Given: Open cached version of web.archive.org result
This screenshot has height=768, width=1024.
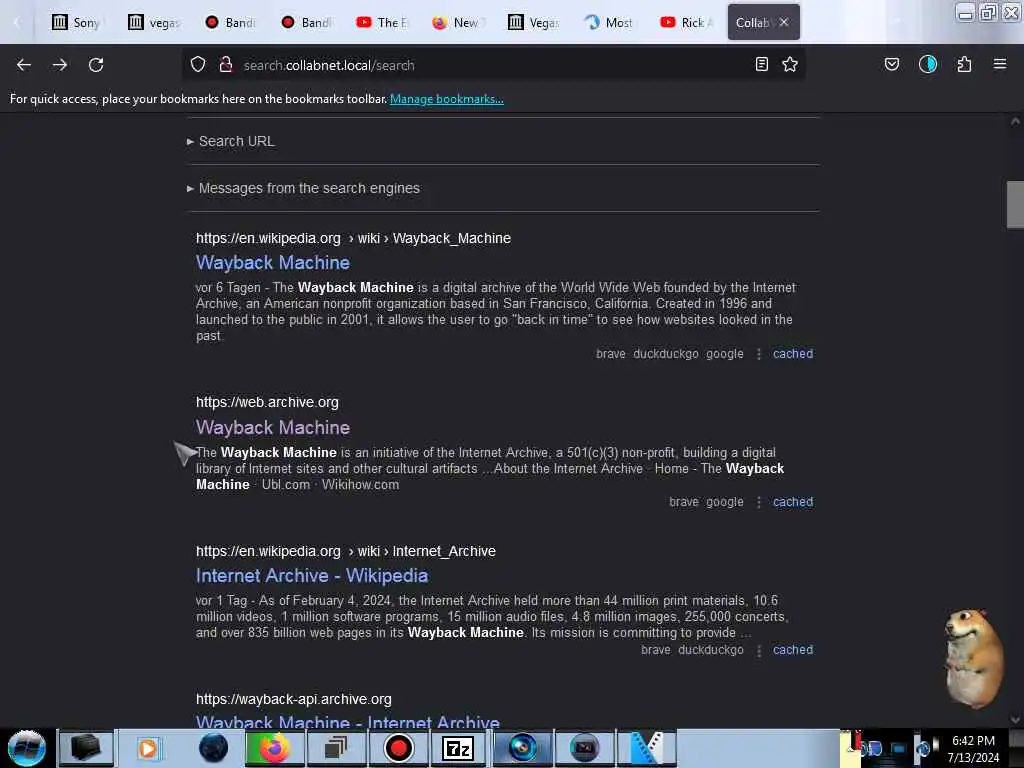Looking at the screenshot, I should (793, 502).
